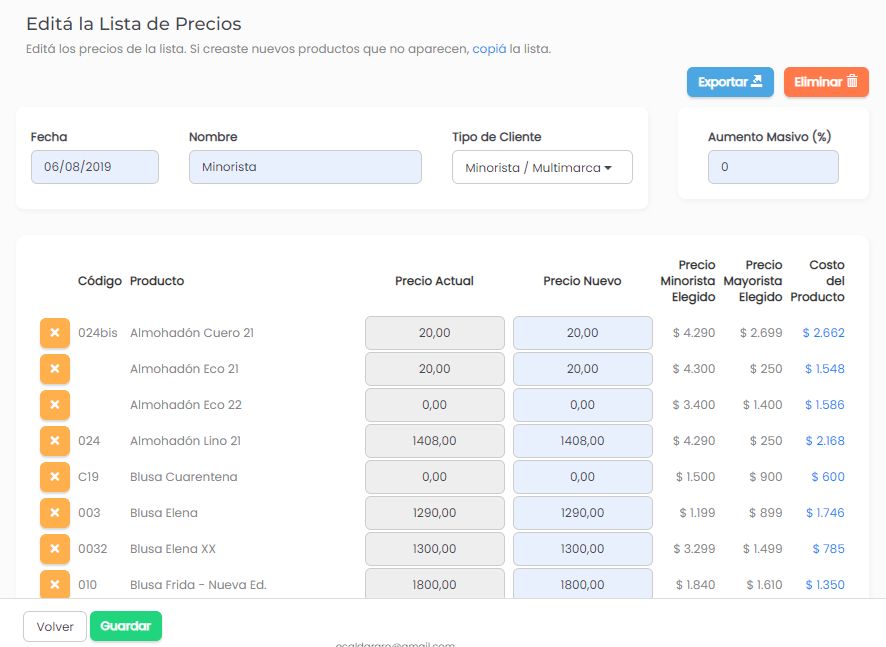Click the Precio Actual column header

pos(434,281)
